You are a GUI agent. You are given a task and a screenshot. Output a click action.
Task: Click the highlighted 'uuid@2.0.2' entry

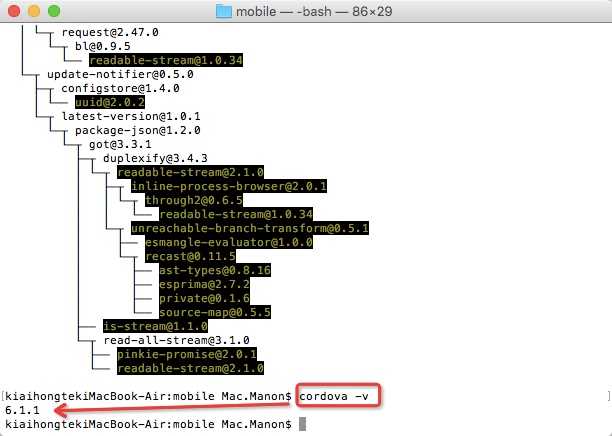110,103
